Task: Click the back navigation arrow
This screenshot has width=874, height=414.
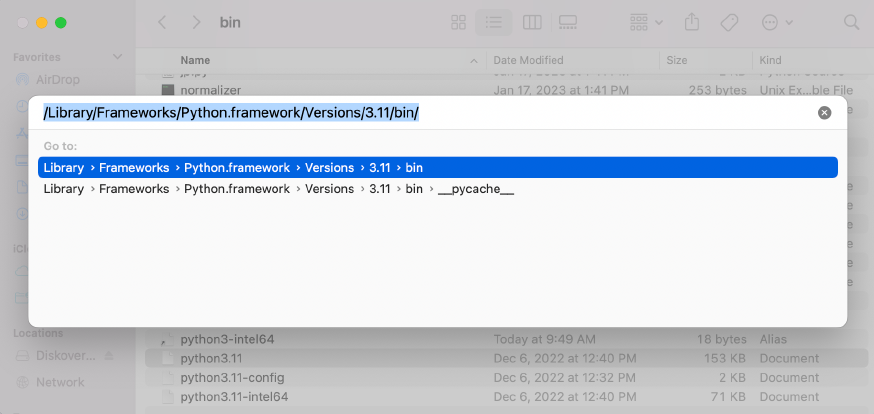Action: point(163,22)
